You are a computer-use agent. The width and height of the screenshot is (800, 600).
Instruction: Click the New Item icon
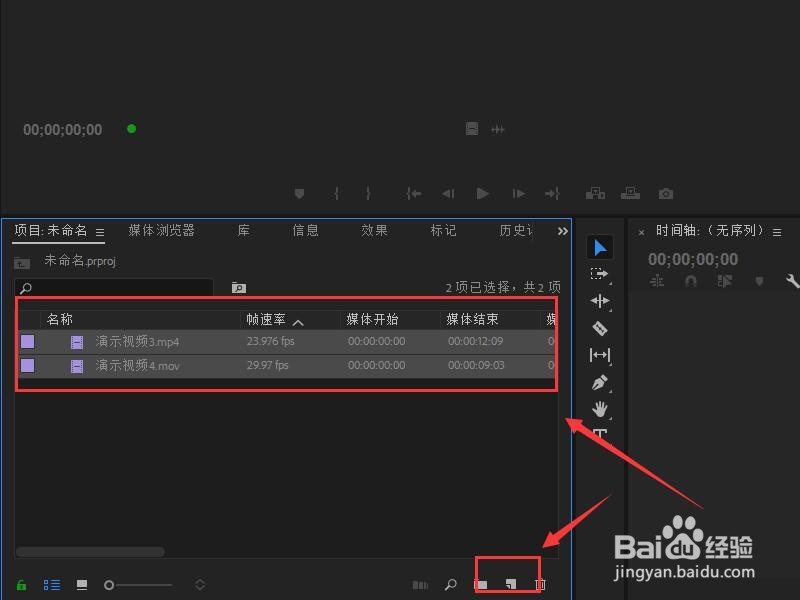(511, 585)
